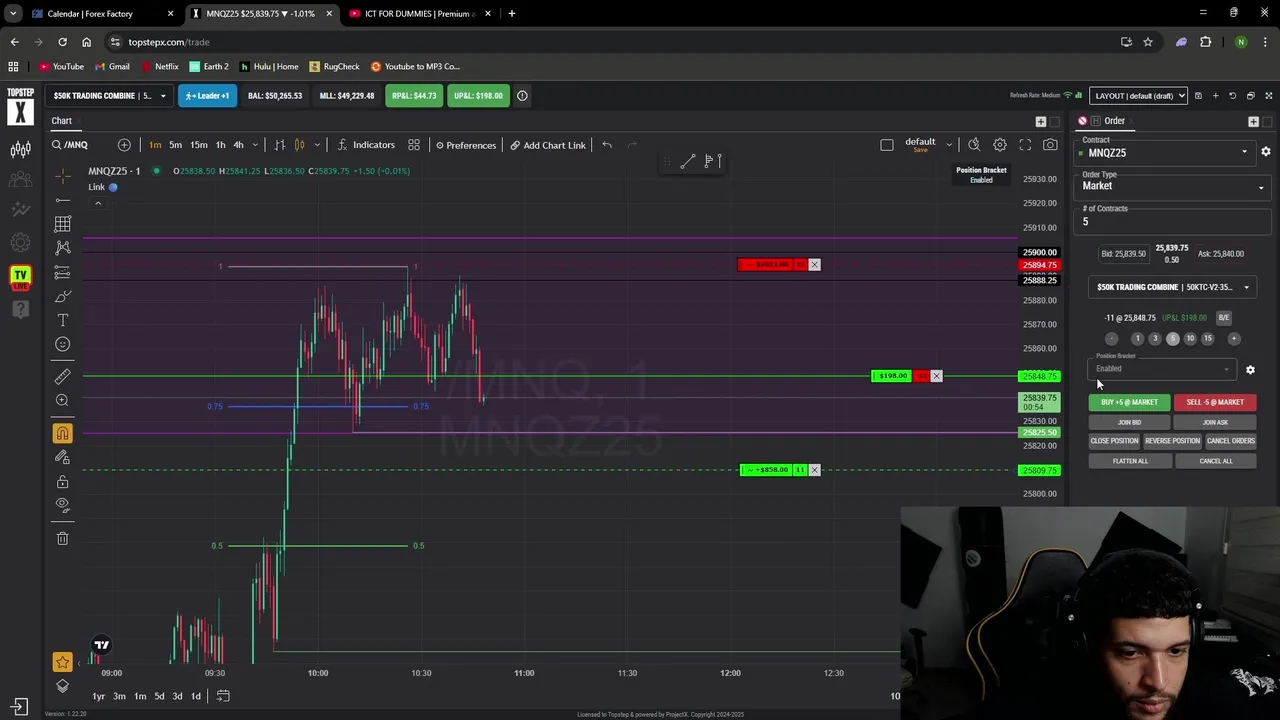This screenshot has width=1280, height=720.
Task: Select quantity preset 10
Action: tap(1190, 339)
